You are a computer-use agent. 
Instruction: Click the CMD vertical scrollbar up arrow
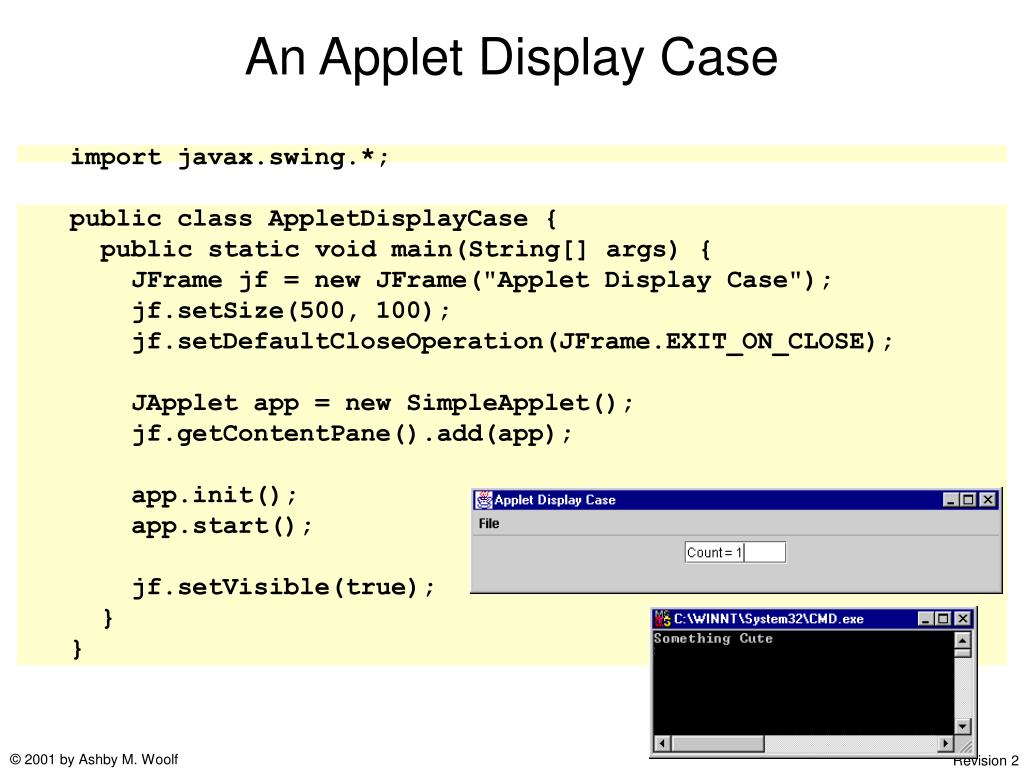pyautogui.click(x=963, y=639)
